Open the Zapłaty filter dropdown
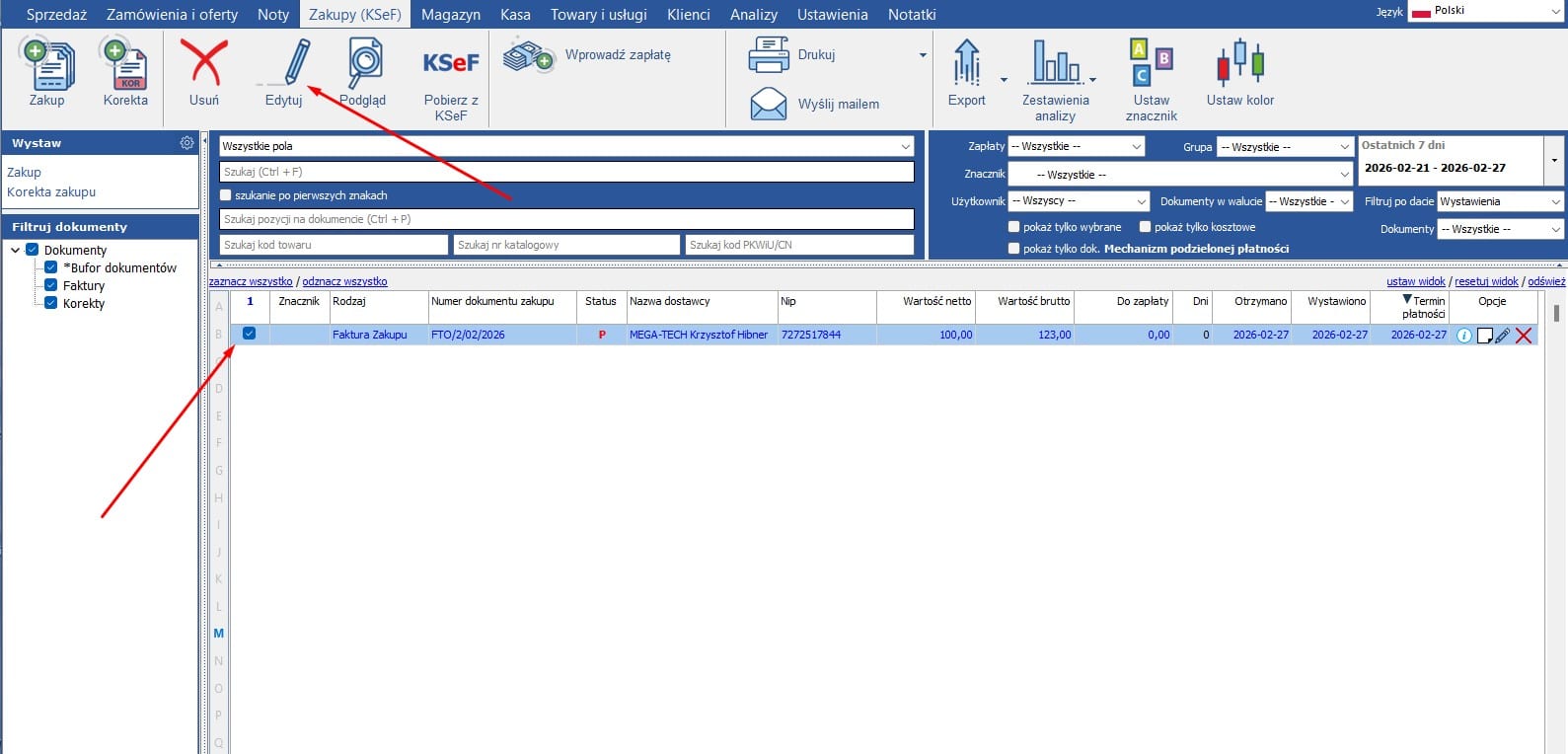Screen dimensions: 1568x754 [x=1076, y=147]
